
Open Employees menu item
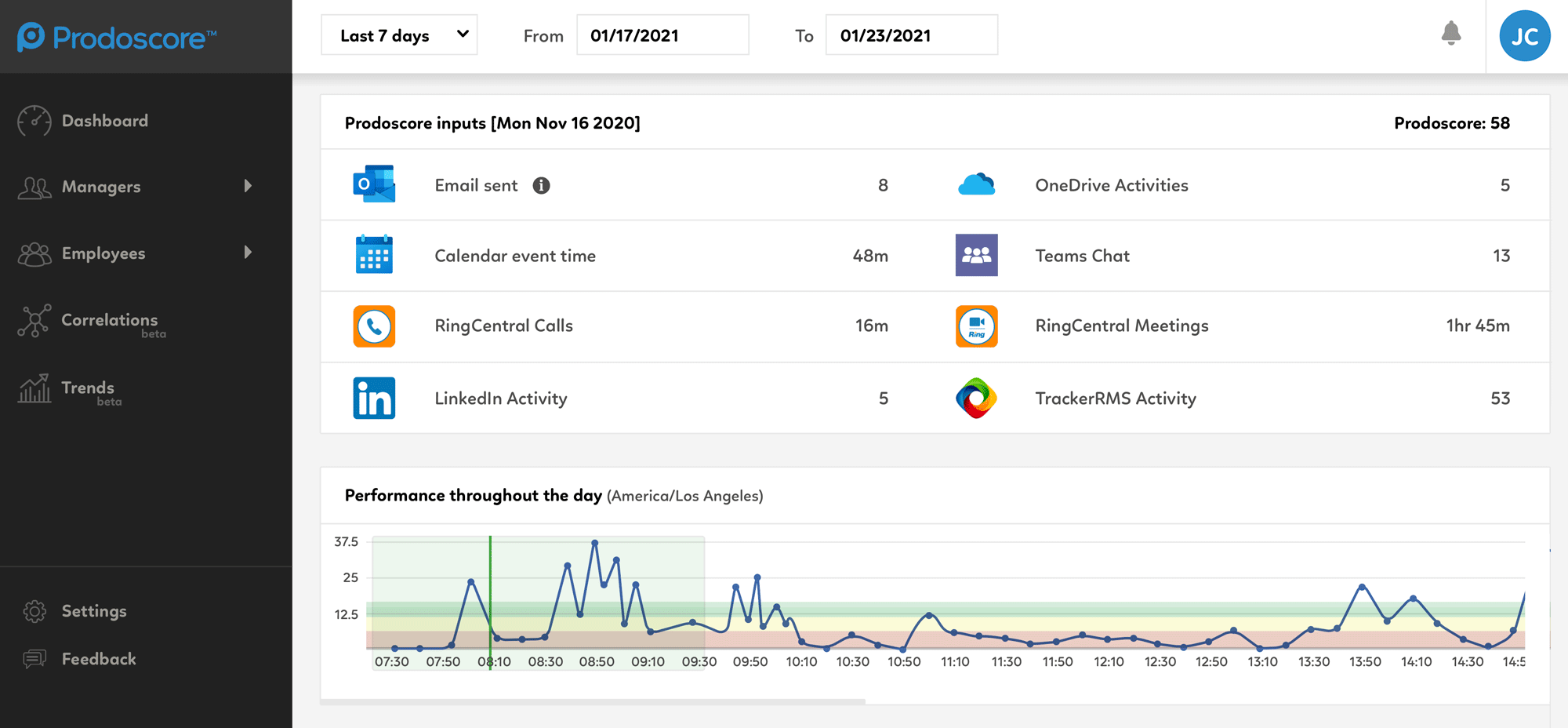click(x=103, y=253)
